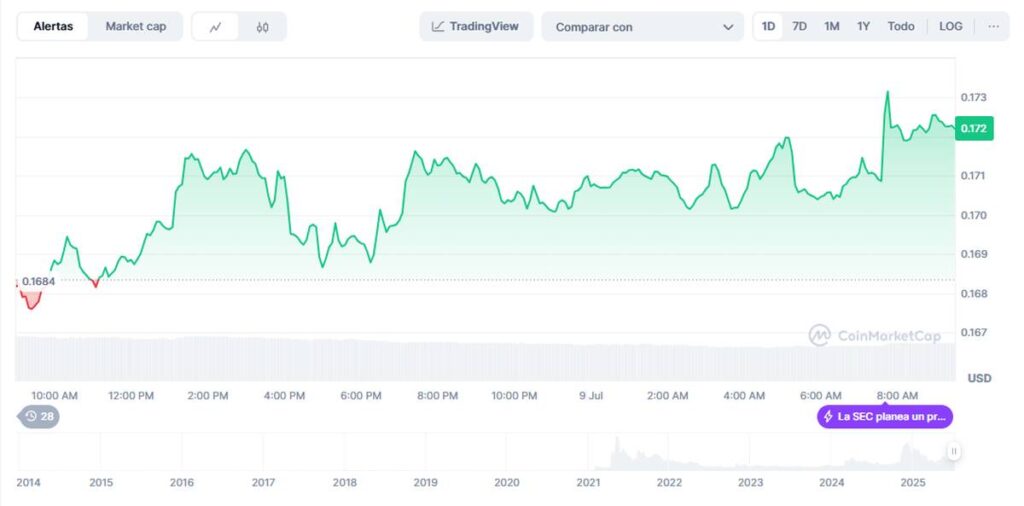Select the 1M time range
The height and width of the screenshot is (506, 1024).
coord(831,27)
